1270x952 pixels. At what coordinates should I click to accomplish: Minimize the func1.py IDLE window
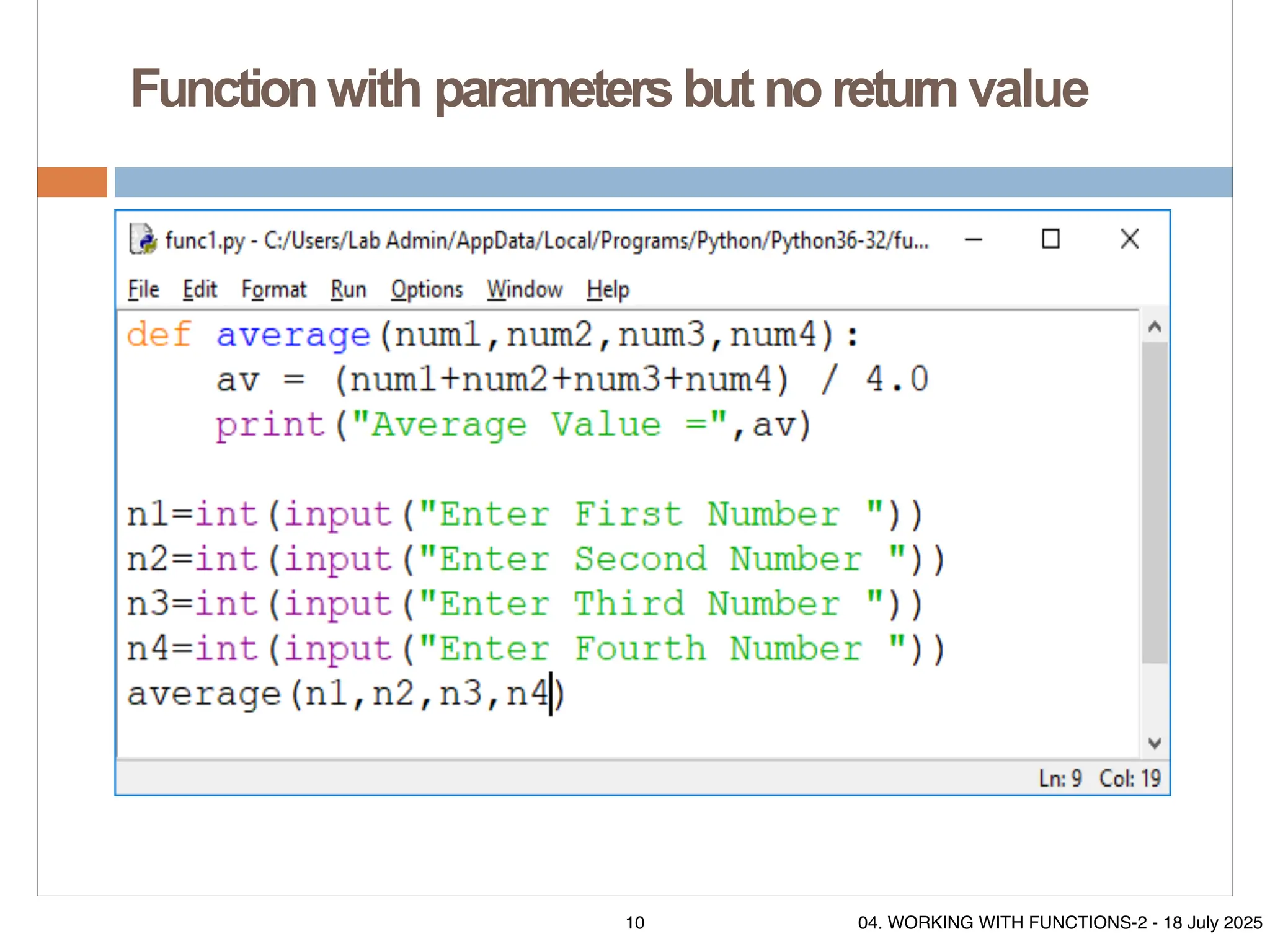point(974,239)
